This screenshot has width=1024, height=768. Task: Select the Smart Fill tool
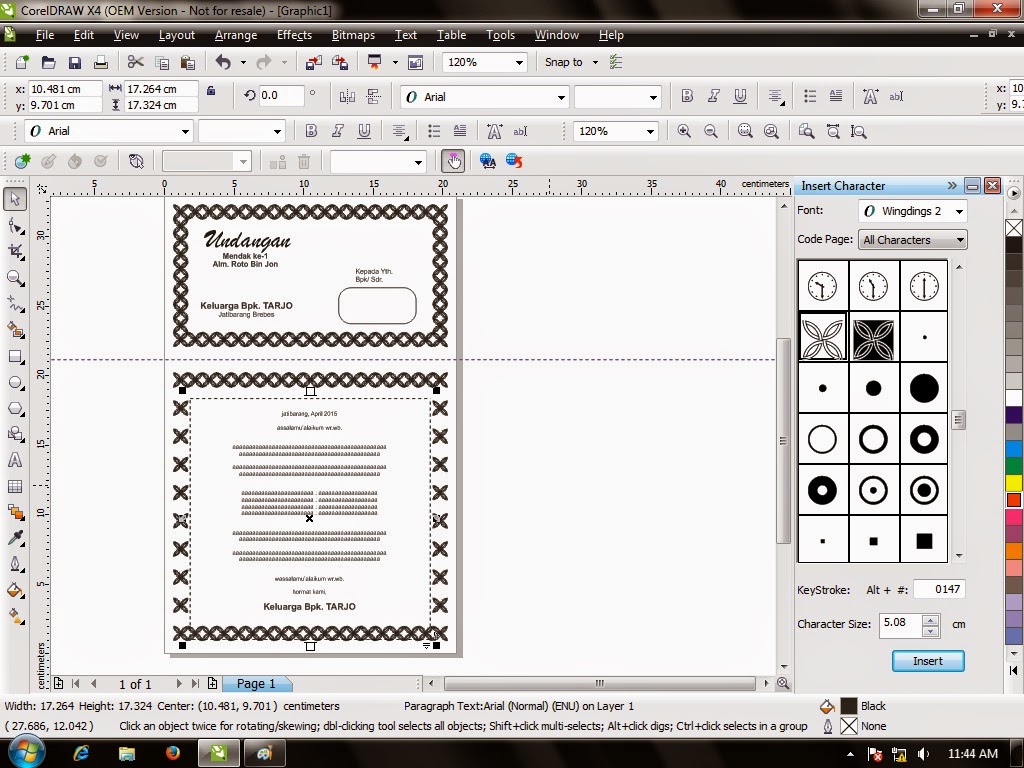15,330
